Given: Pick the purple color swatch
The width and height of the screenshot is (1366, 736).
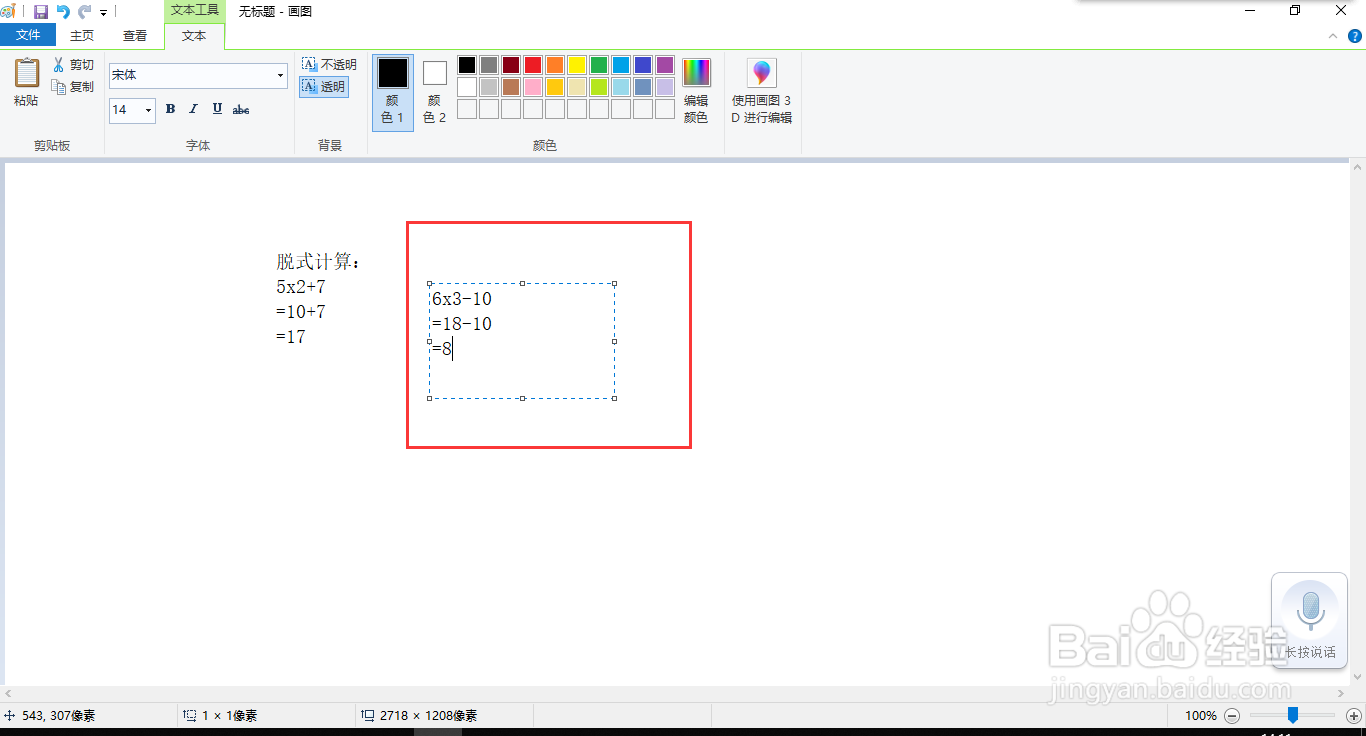Looking at the screenshot, I should [665, 65].
